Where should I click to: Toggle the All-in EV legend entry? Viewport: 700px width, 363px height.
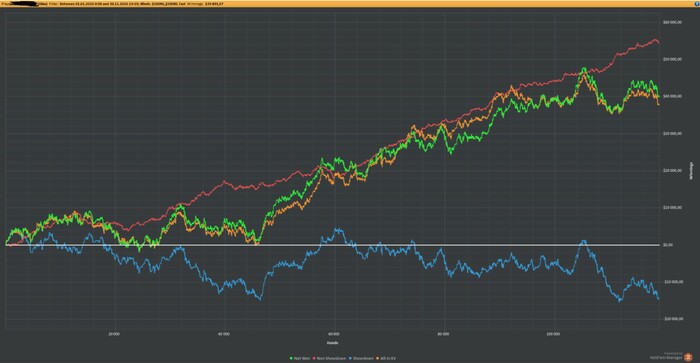coord(386,358)
